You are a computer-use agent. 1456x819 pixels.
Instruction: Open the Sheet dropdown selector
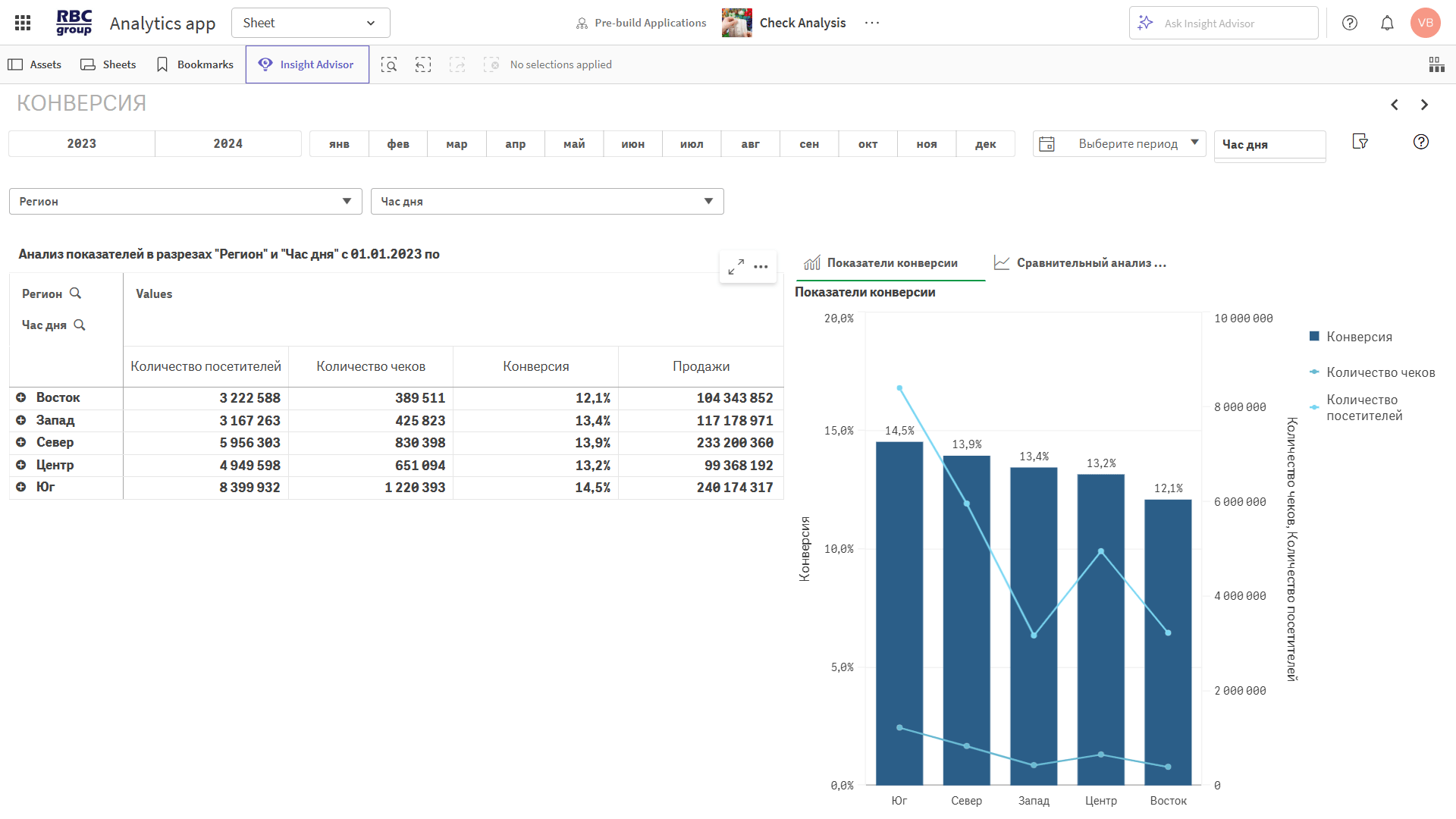pyautogui.click(x=310, y=23)
